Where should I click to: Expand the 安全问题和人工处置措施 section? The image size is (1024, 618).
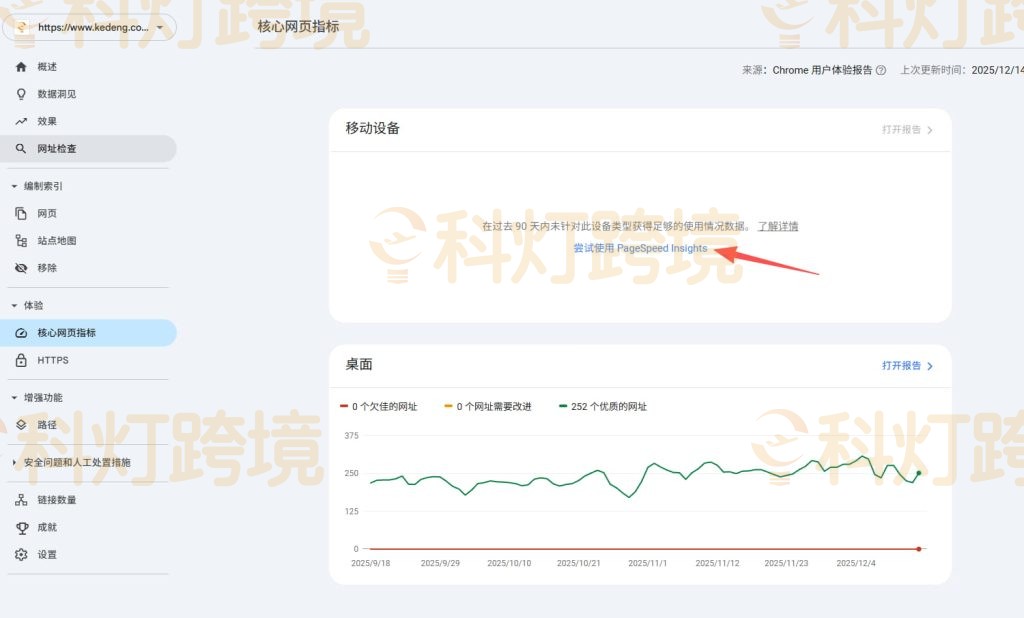(x=14, y=463)
